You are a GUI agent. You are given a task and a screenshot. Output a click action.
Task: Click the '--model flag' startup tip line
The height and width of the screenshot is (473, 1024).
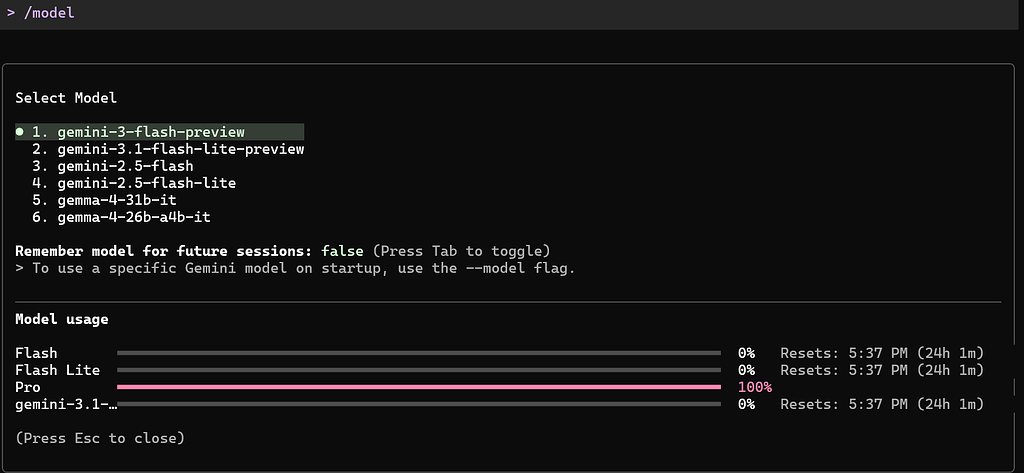click(x=295, y=268)
